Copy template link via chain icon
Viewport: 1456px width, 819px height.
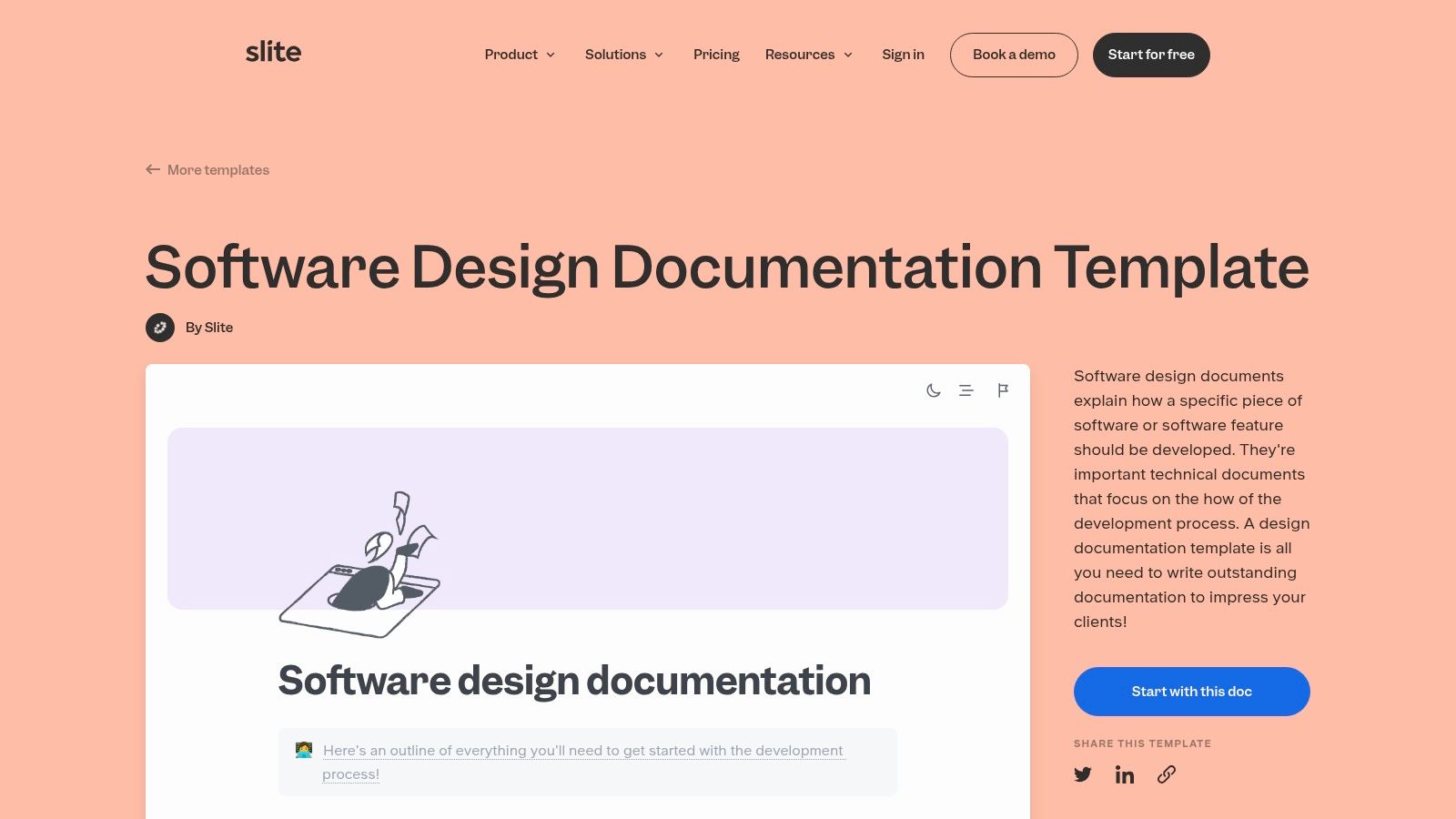pyautogui.click(x=1167, y=774)
